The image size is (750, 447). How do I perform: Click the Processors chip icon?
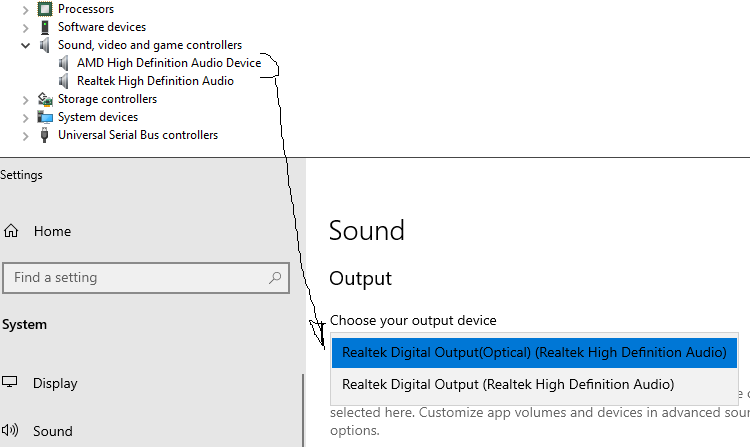pos(44,9)
